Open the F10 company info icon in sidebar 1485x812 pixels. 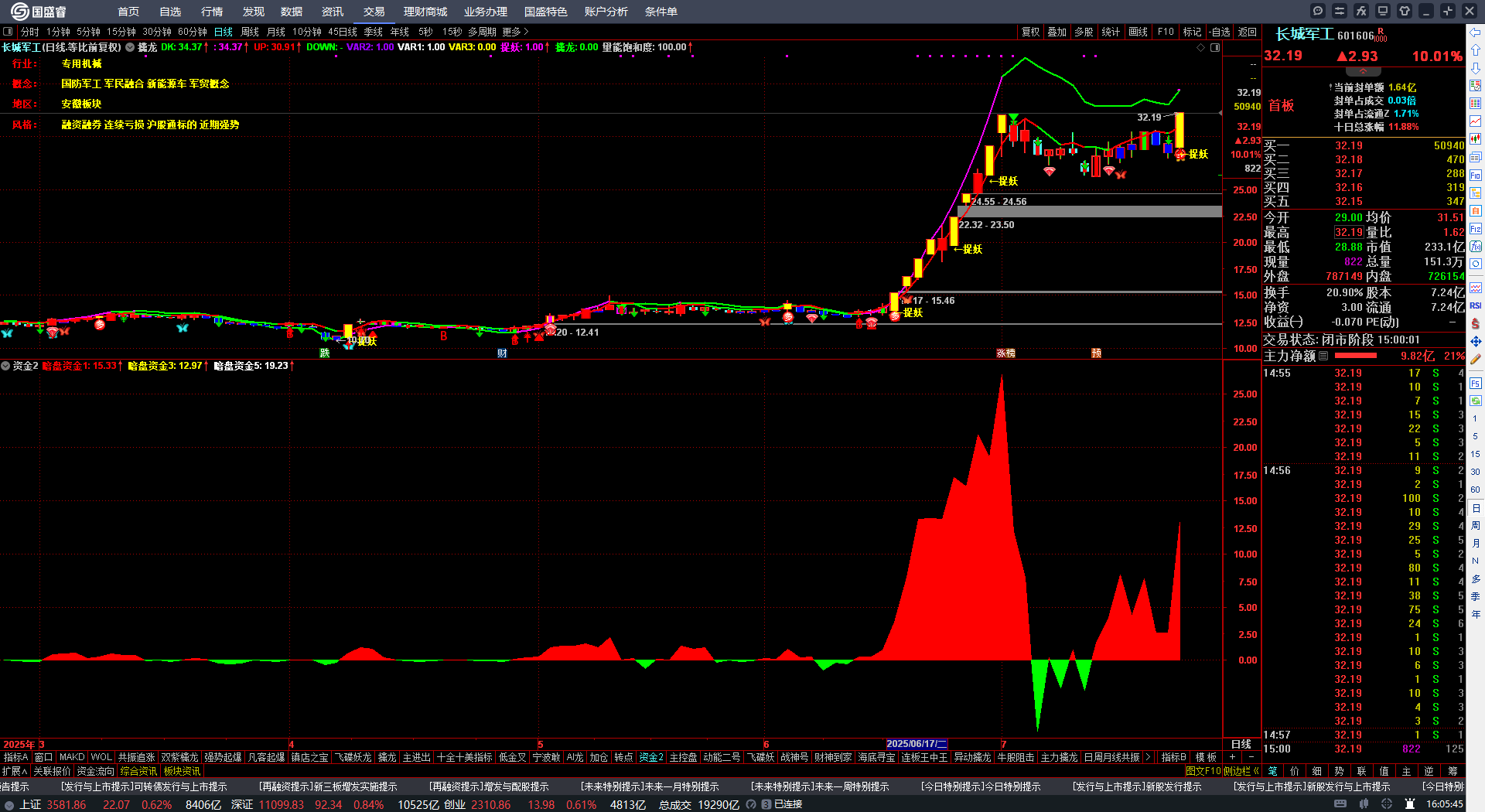point(1476,176)
